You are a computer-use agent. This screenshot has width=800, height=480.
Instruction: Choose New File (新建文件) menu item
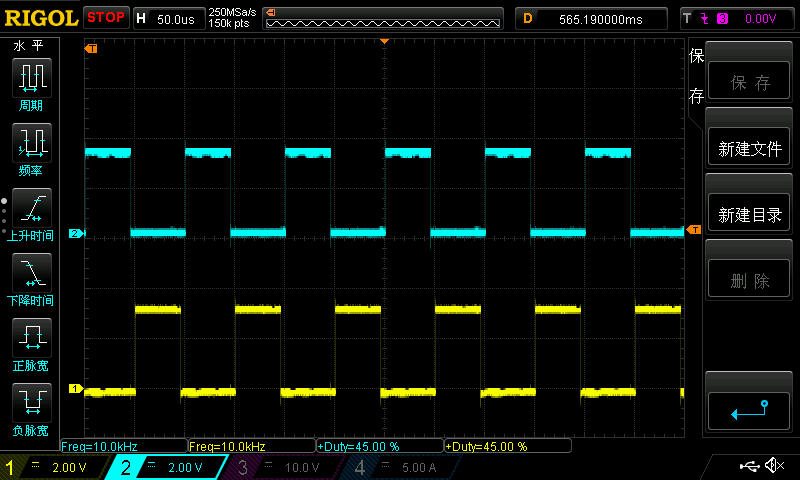(x=749, y=148)
